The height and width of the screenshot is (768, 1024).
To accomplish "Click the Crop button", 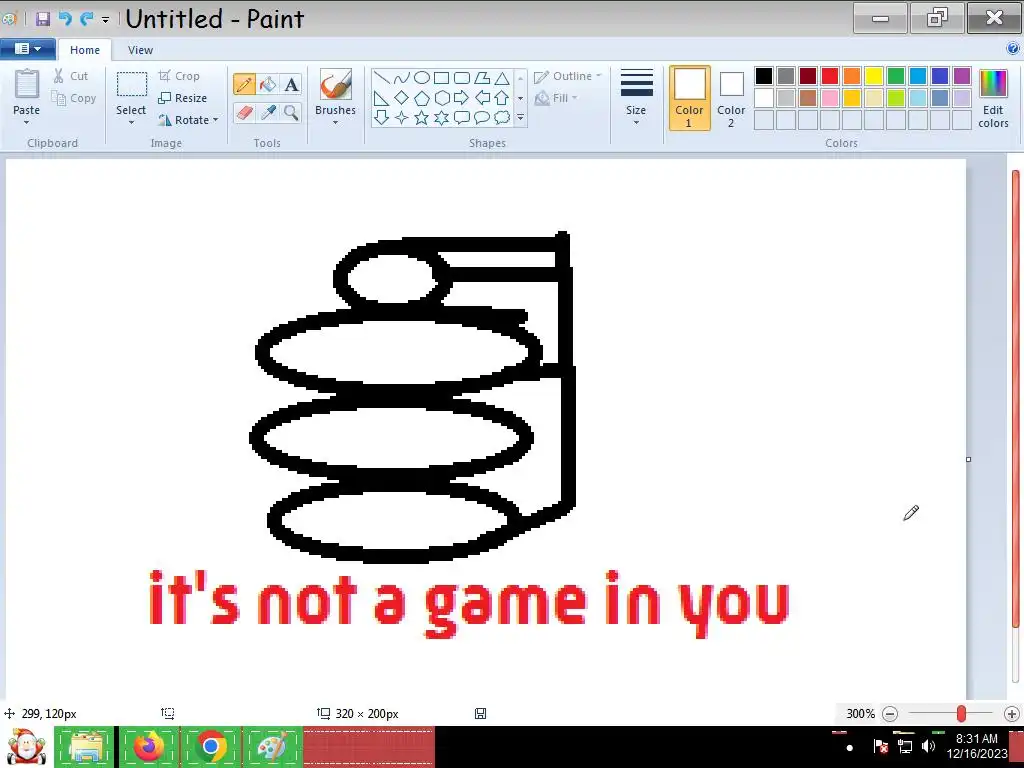I will point(179,76).
